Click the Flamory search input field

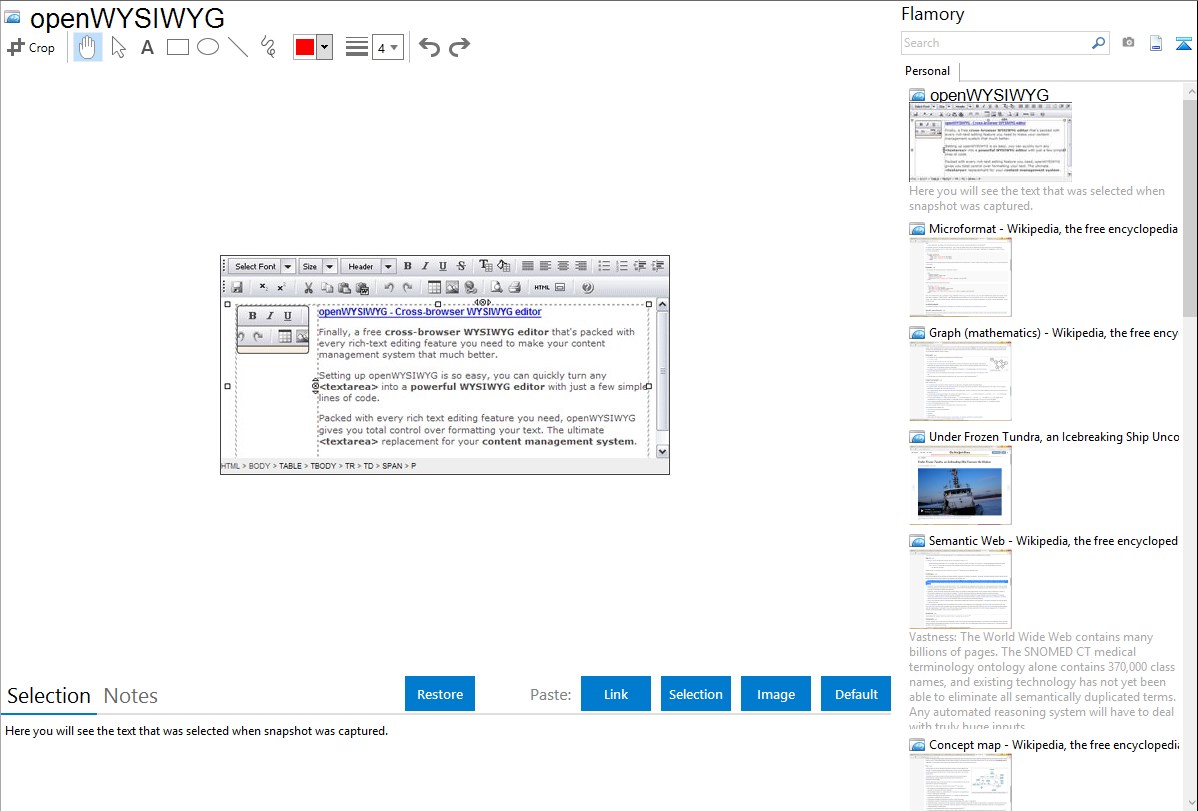point(996,43)
